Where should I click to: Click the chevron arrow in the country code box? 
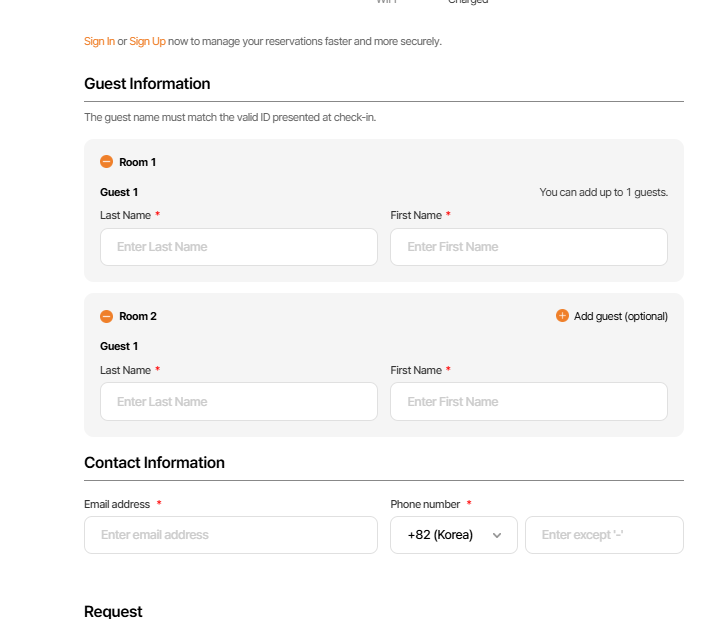point(497,536)
